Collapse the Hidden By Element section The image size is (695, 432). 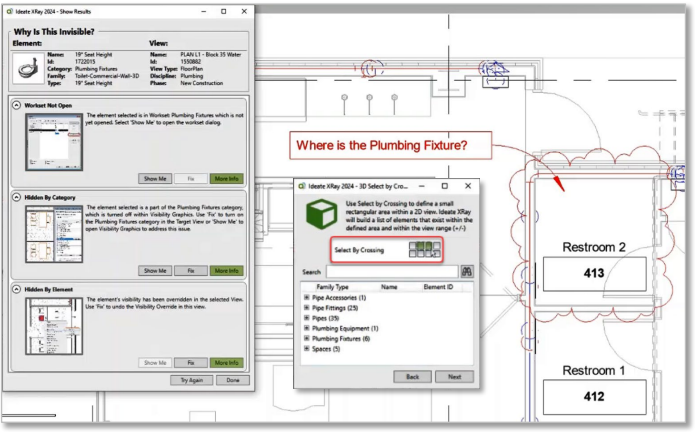tap(16, 289)
